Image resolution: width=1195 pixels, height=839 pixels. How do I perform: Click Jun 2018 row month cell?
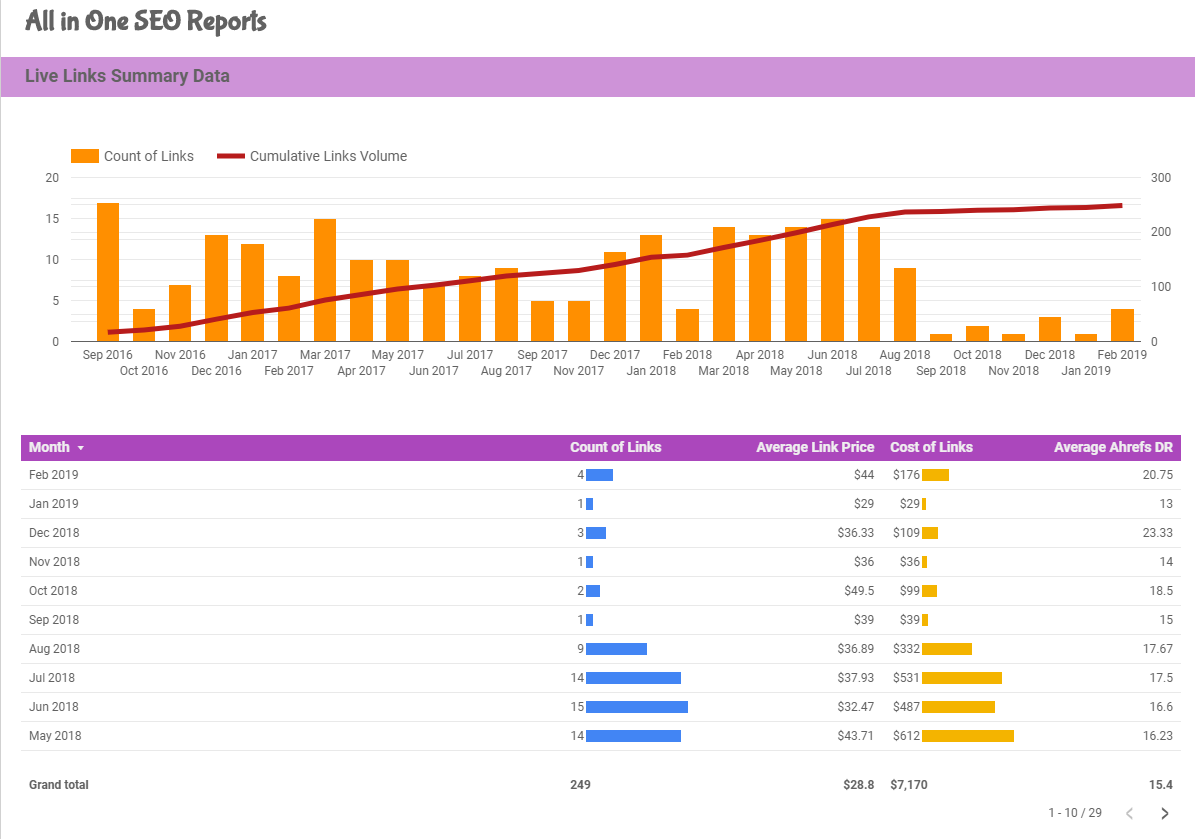pyautogui.click(x=53, y=706)
